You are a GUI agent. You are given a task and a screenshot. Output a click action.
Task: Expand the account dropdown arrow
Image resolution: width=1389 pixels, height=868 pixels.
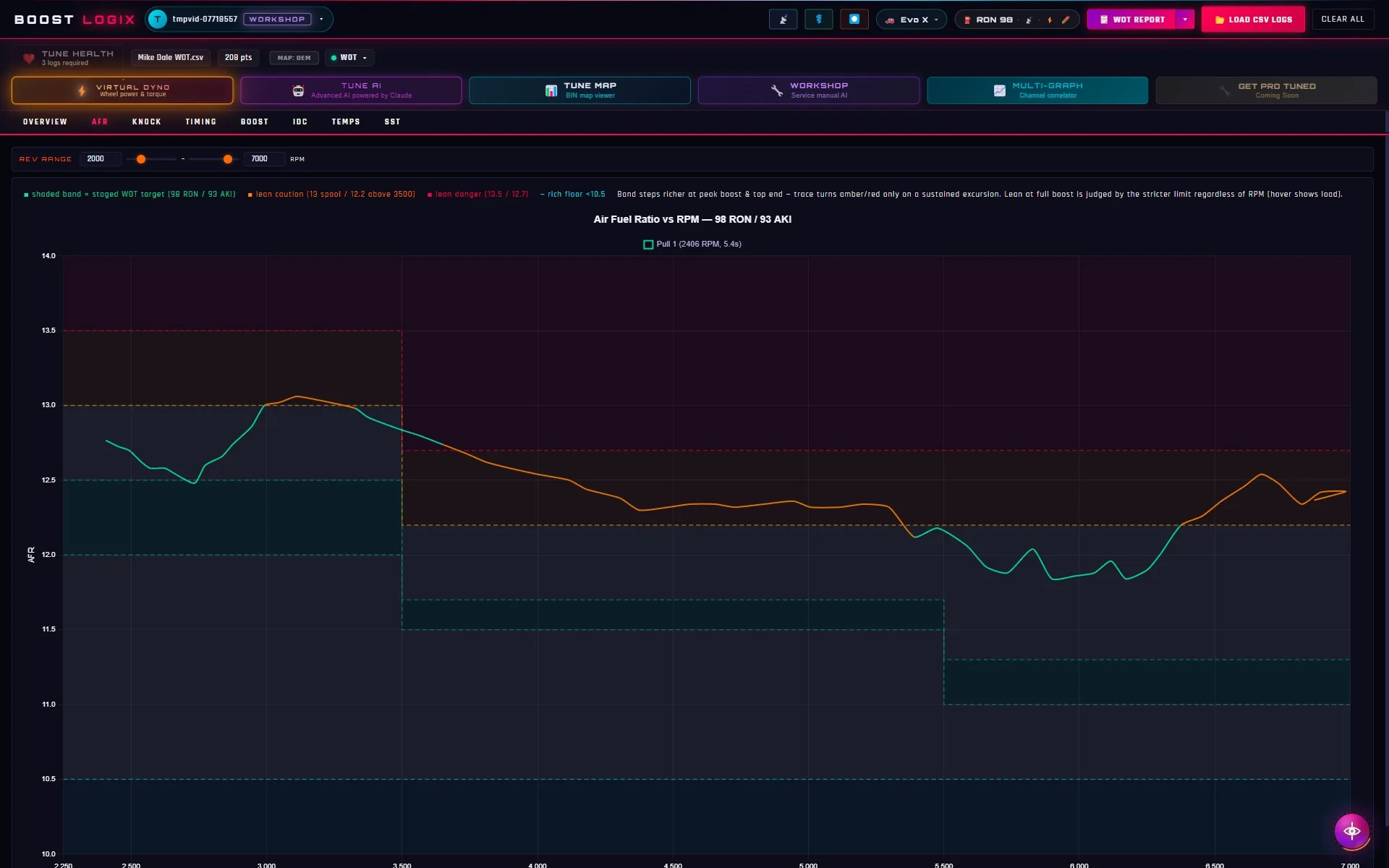point(321,20)
